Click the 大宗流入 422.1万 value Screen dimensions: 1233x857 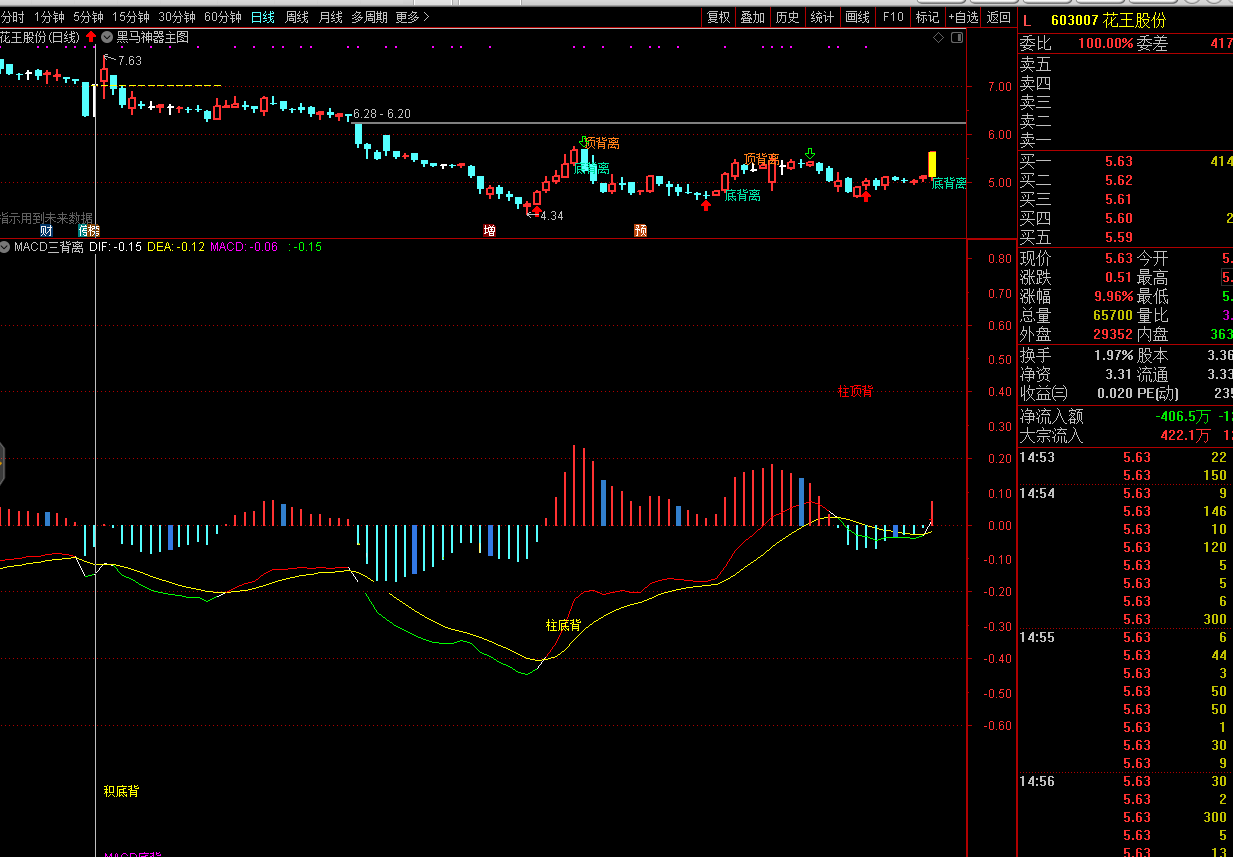point(1184,435)
